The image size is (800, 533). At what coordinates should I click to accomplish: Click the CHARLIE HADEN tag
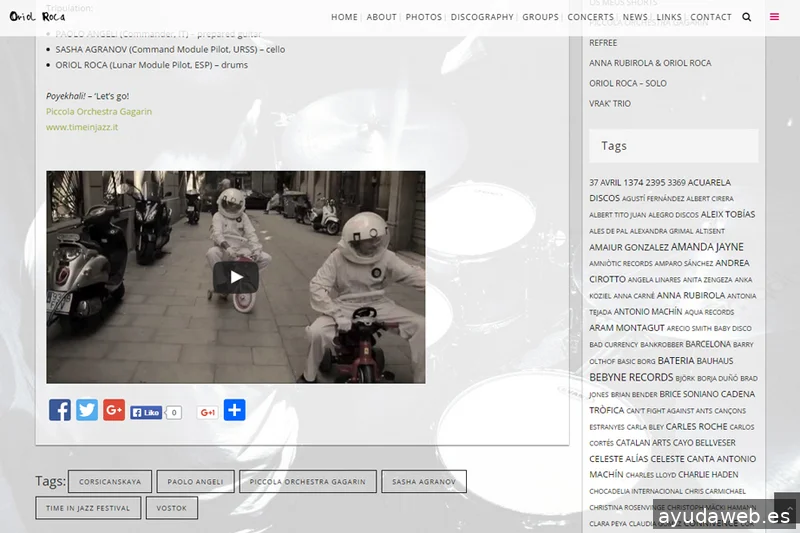[708, 474]
